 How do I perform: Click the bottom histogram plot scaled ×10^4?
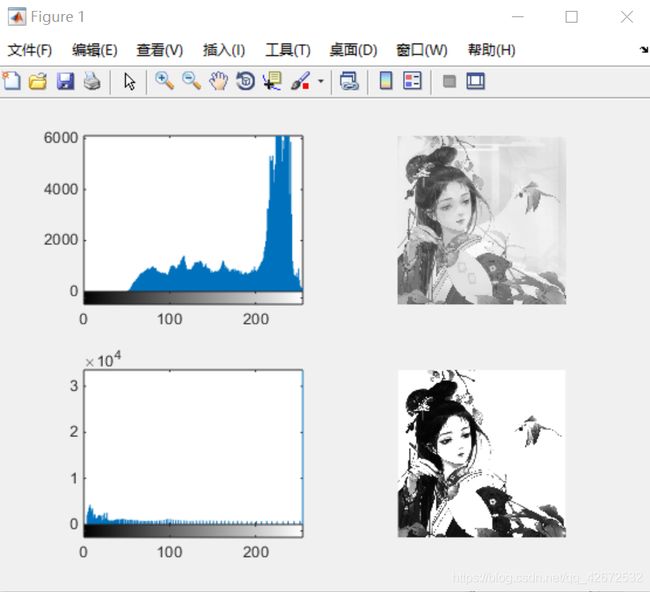pyautogui.click(x=193, y=447)
